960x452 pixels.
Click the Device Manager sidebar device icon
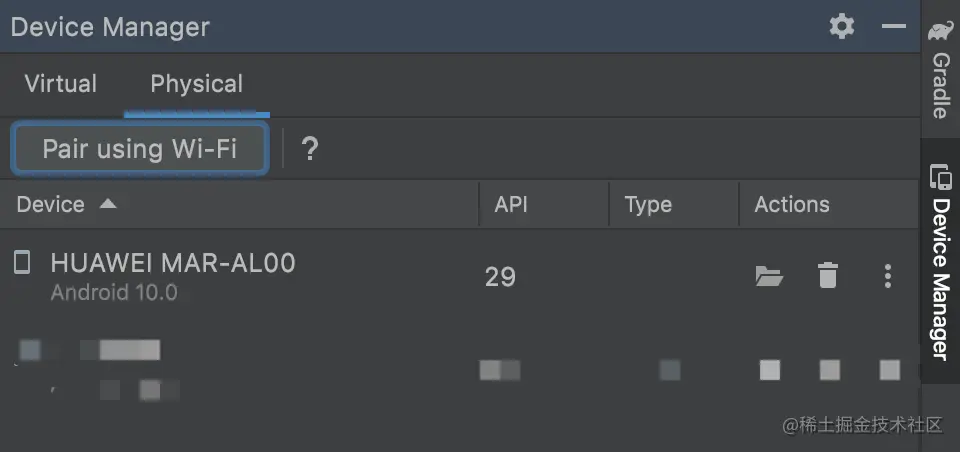click(x=940, y=176)
